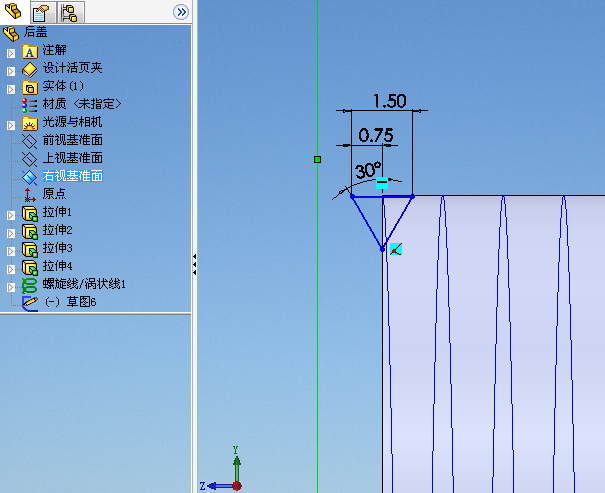Click the triangle's top-left vertex point
The height and width of the screenshot is (493, 605).
click(x=352, y=197)
